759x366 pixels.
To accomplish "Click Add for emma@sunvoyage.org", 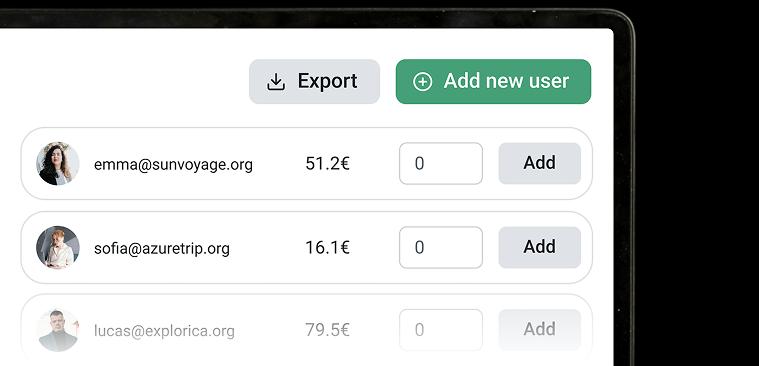I will (x=540, y=163).
